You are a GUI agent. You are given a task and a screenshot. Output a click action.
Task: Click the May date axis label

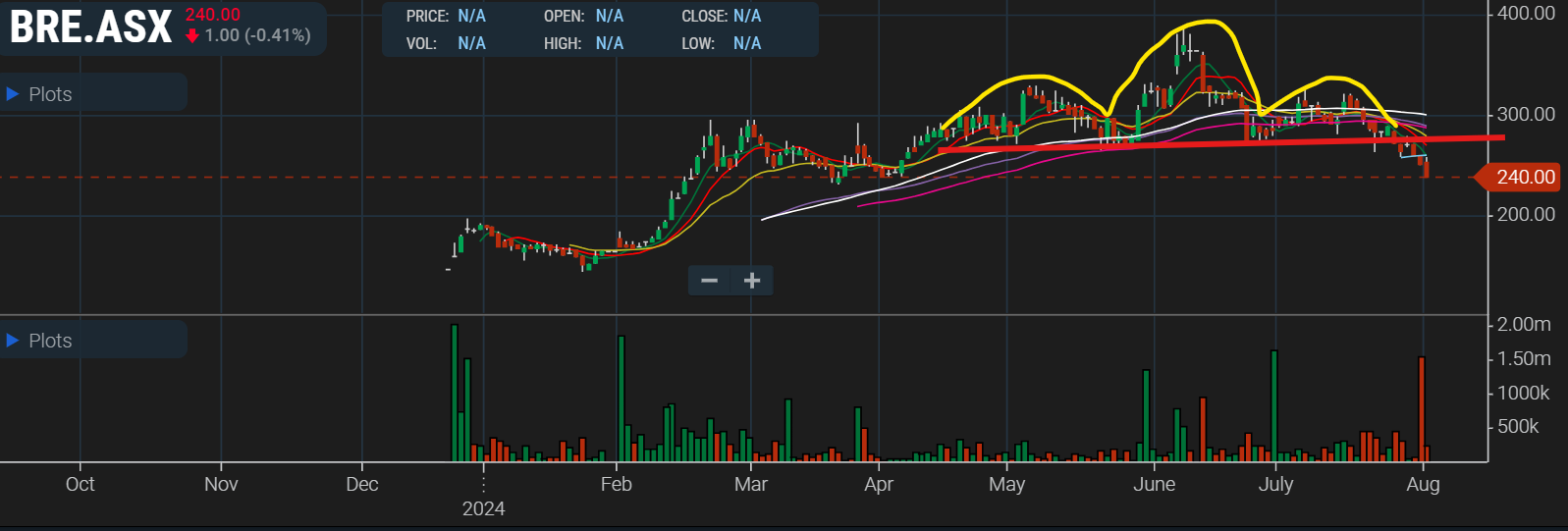[1006, 484]
